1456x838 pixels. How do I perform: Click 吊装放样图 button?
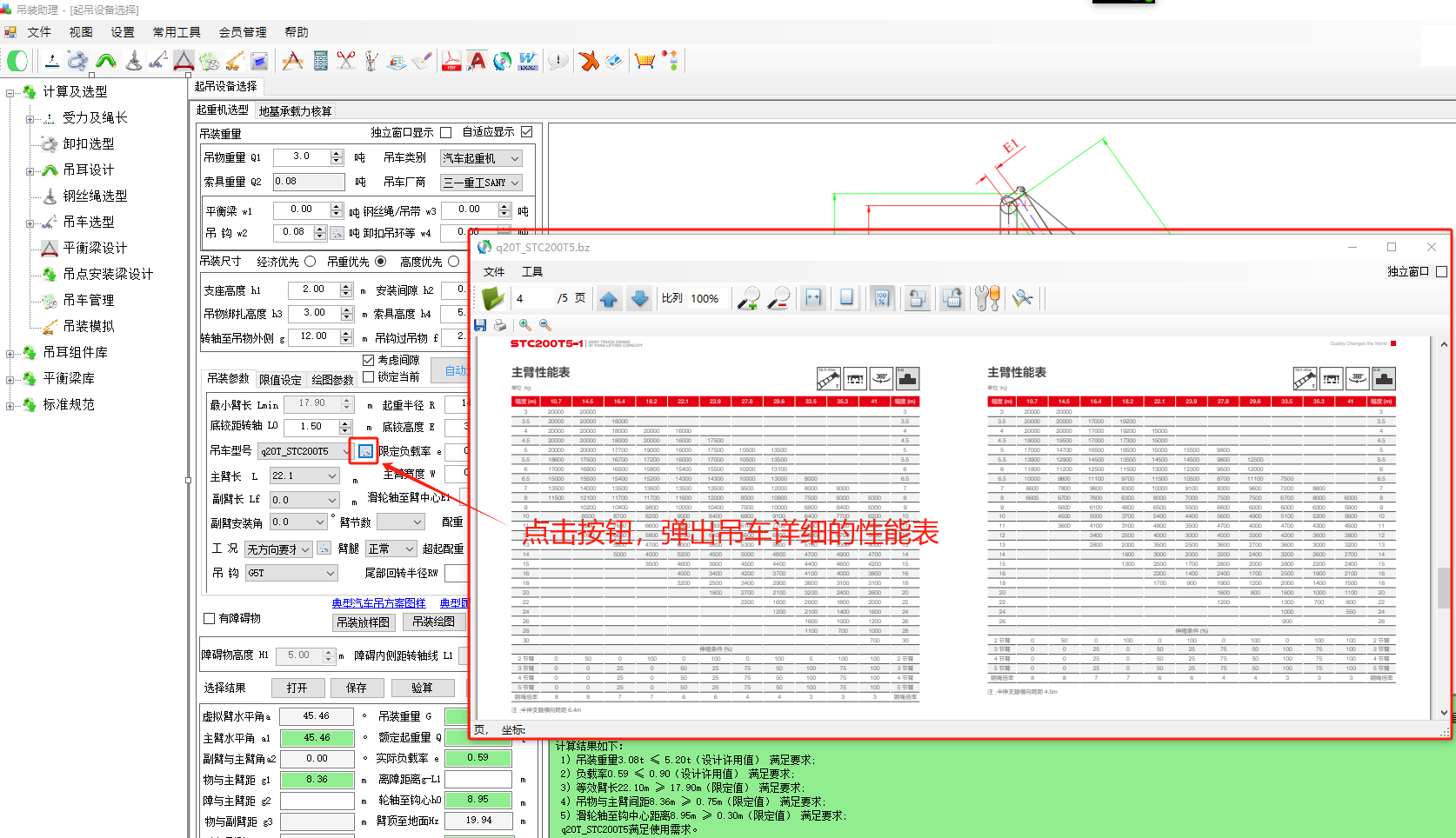[364, 622]
